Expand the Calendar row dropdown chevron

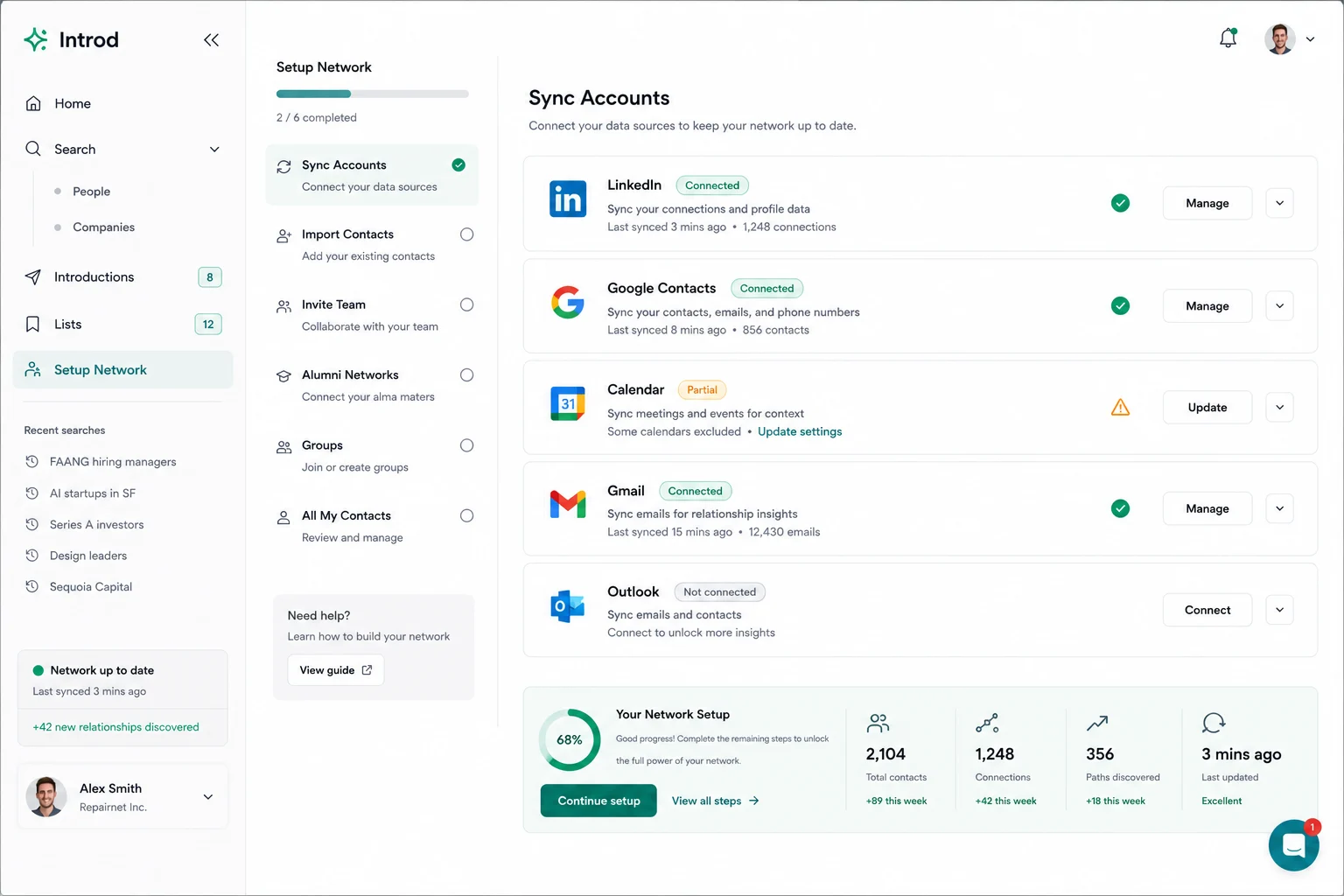pos(1279,407)
